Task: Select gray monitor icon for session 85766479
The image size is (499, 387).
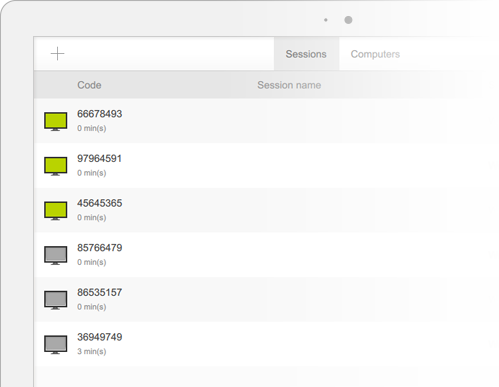Action: point(56,255)
